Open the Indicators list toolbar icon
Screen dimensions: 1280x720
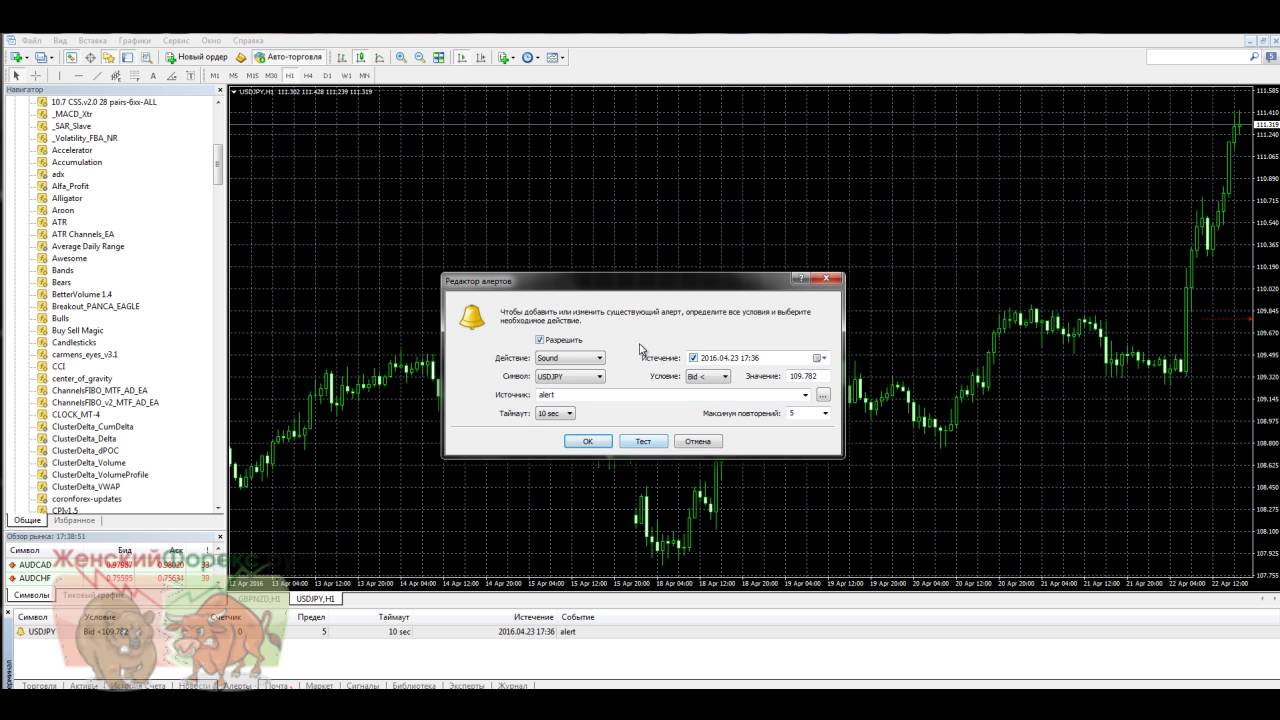(505, 57)
